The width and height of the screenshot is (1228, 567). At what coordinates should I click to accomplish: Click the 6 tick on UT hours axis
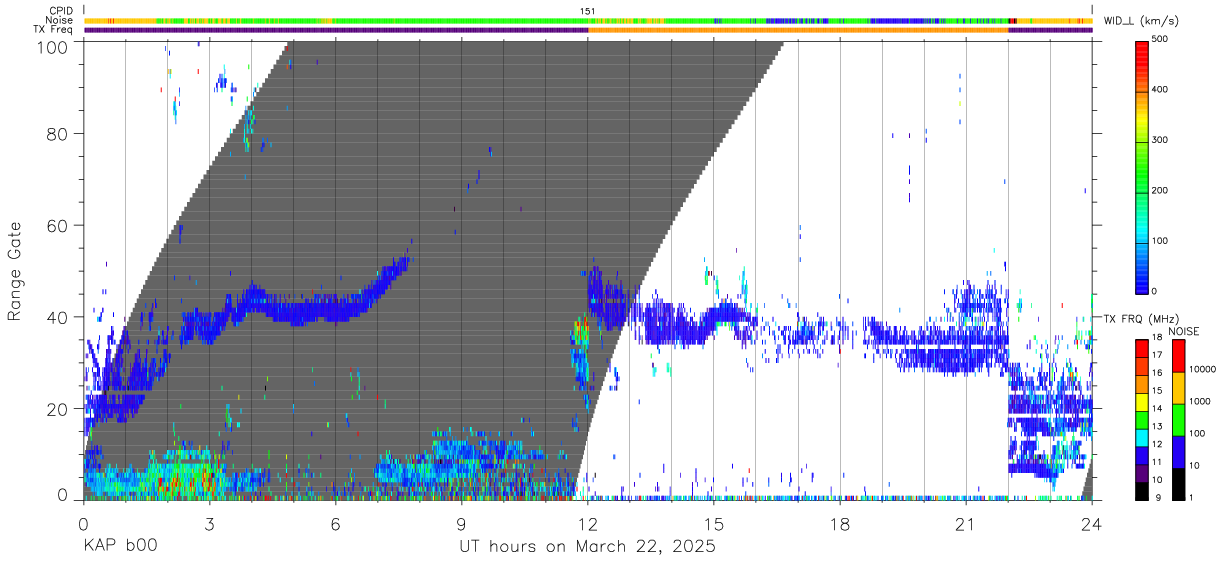pyautogui.click(x=336, y=524)
